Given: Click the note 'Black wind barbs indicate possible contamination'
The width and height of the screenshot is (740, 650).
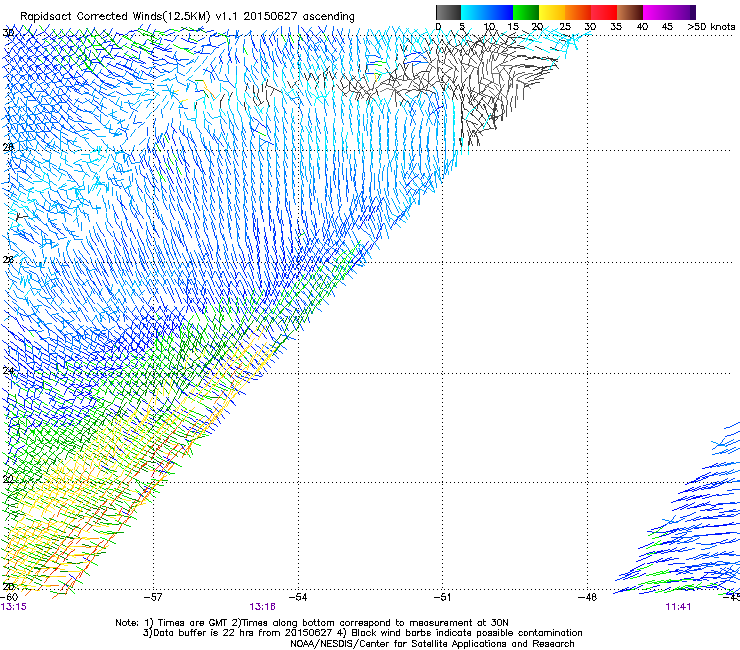Looking at the screenshot, I should (x=467, y=633).
